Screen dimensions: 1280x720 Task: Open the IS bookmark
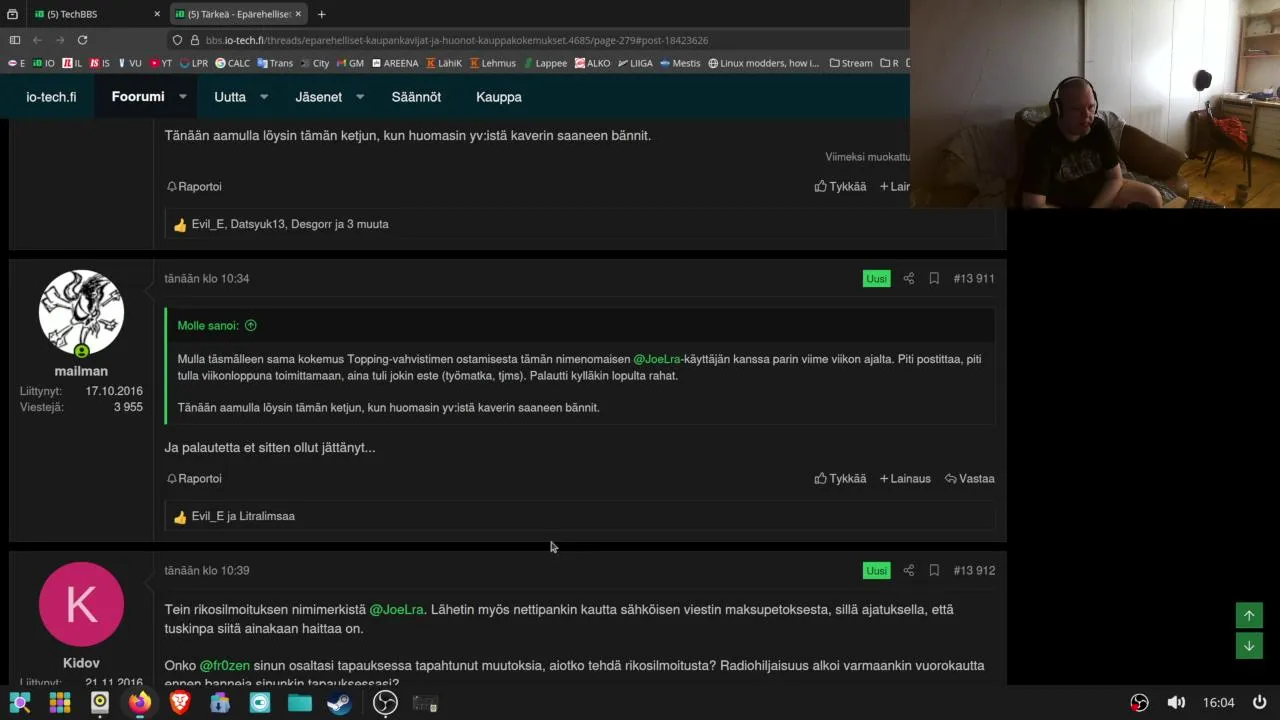[100, 63]
